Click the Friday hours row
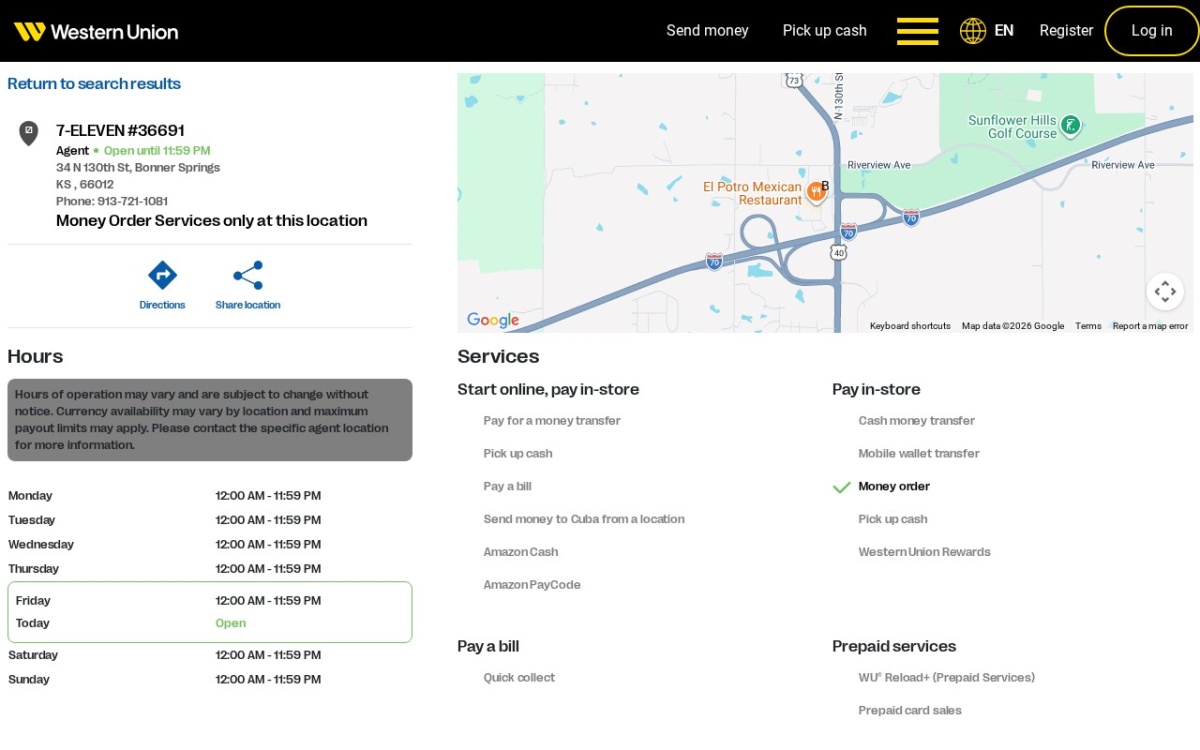This screenshot has height=750, width=1200. pyautogui.click(x=209, y=601)
